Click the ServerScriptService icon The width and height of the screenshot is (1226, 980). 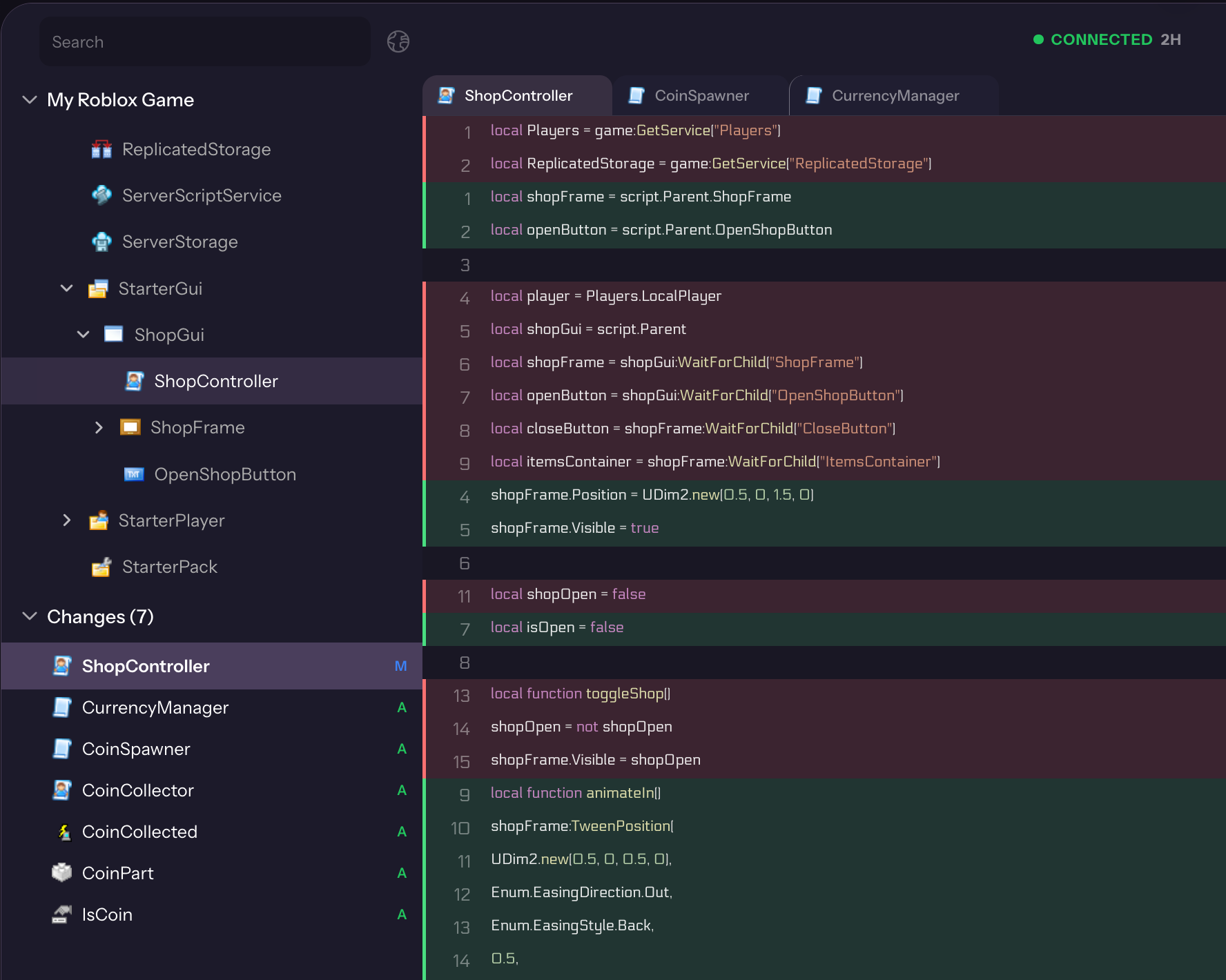[101, 195]
